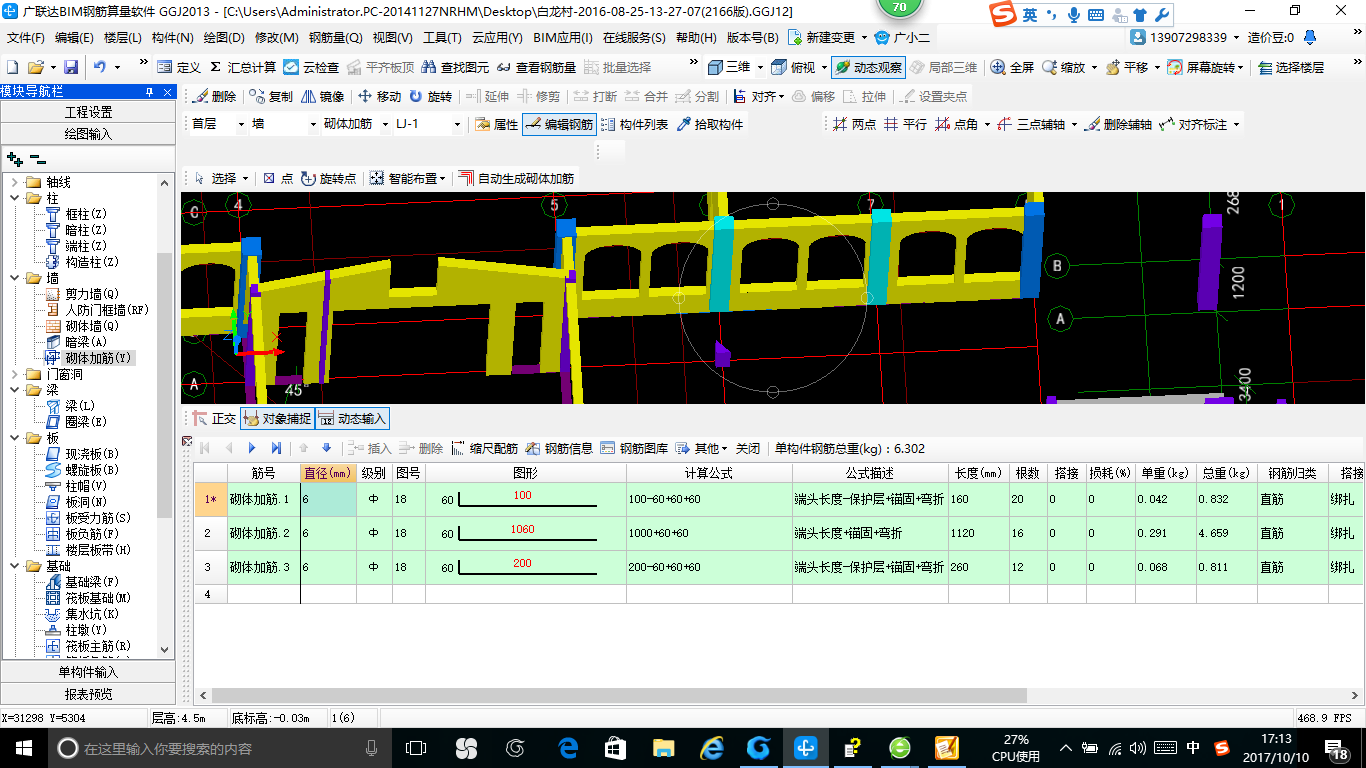Select the 镜像 mirror tool
1366x768 pixels.
tap(322, 97)
